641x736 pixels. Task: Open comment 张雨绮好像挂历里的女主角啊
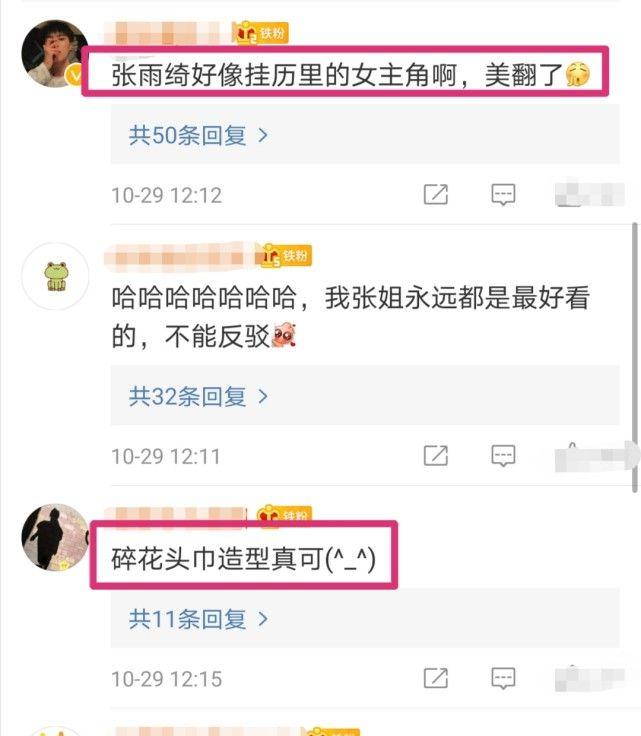click(351, 75)
